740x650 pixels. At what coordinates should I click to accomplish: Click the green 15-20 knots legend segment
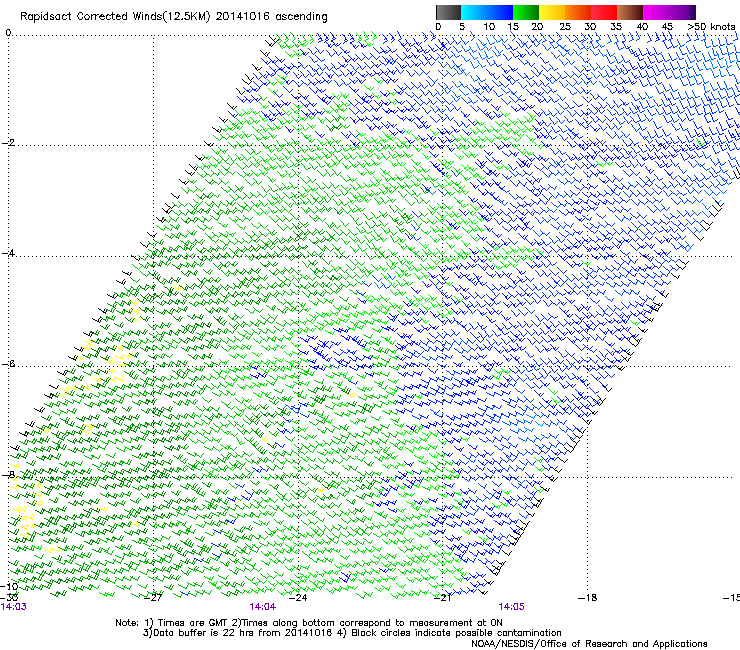[526, 12]
